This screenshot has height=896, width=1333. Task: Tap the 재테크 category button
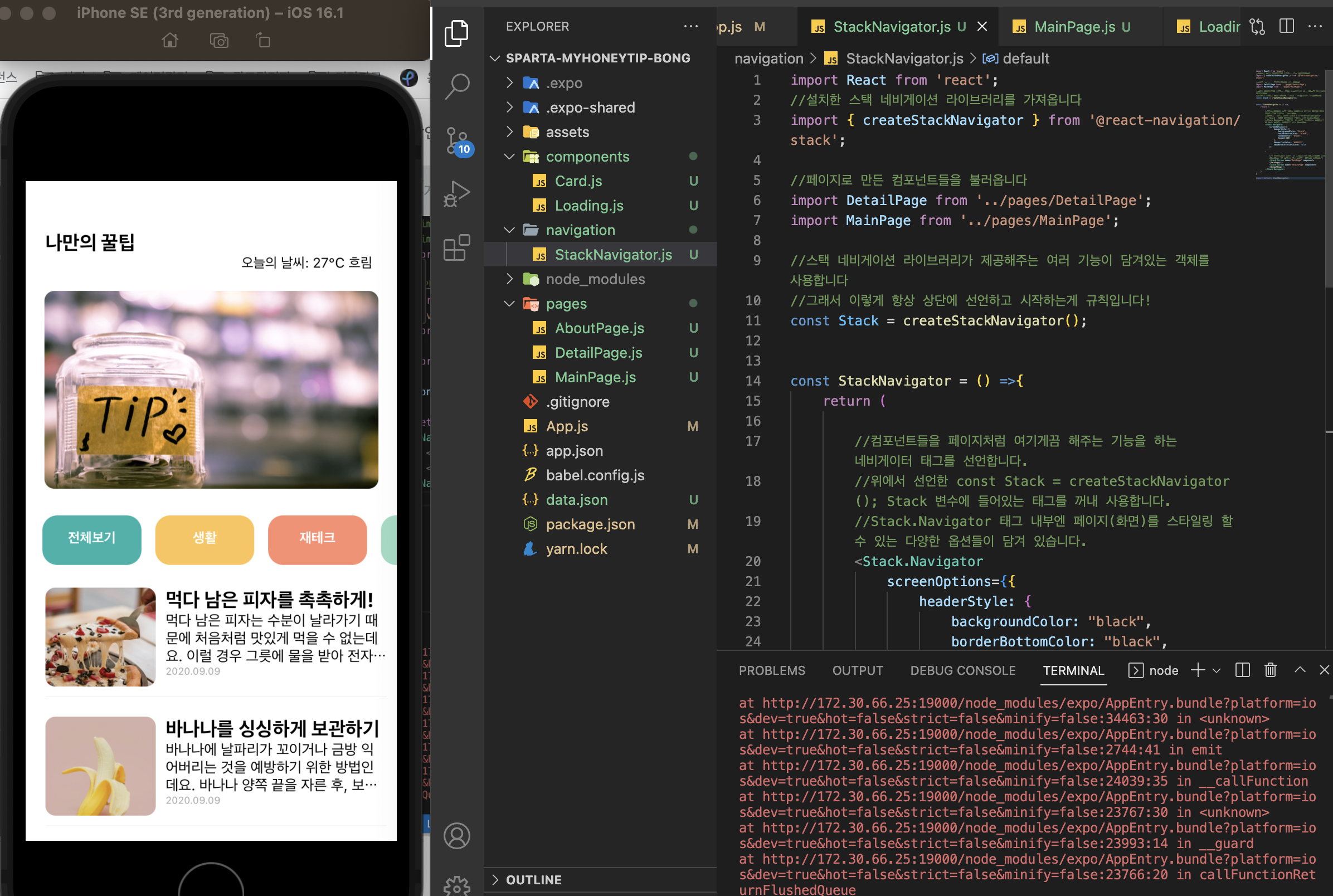click(318, 539)
